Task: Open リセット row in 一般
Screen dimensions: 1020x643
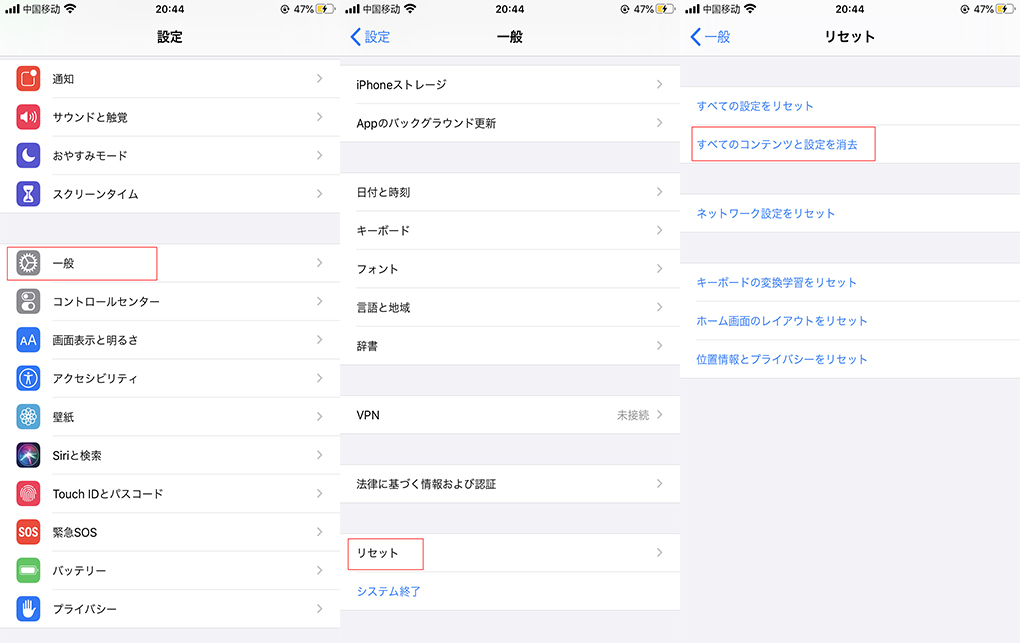Action: [510, 553]
